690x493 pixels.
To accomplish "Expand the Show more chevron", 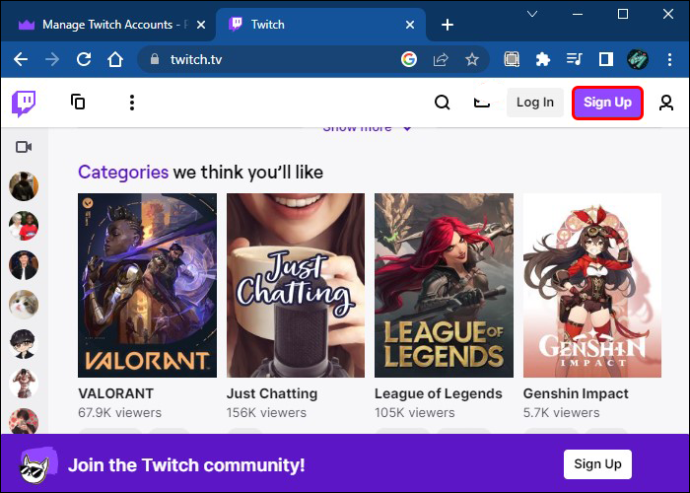I will pos(407,129).
